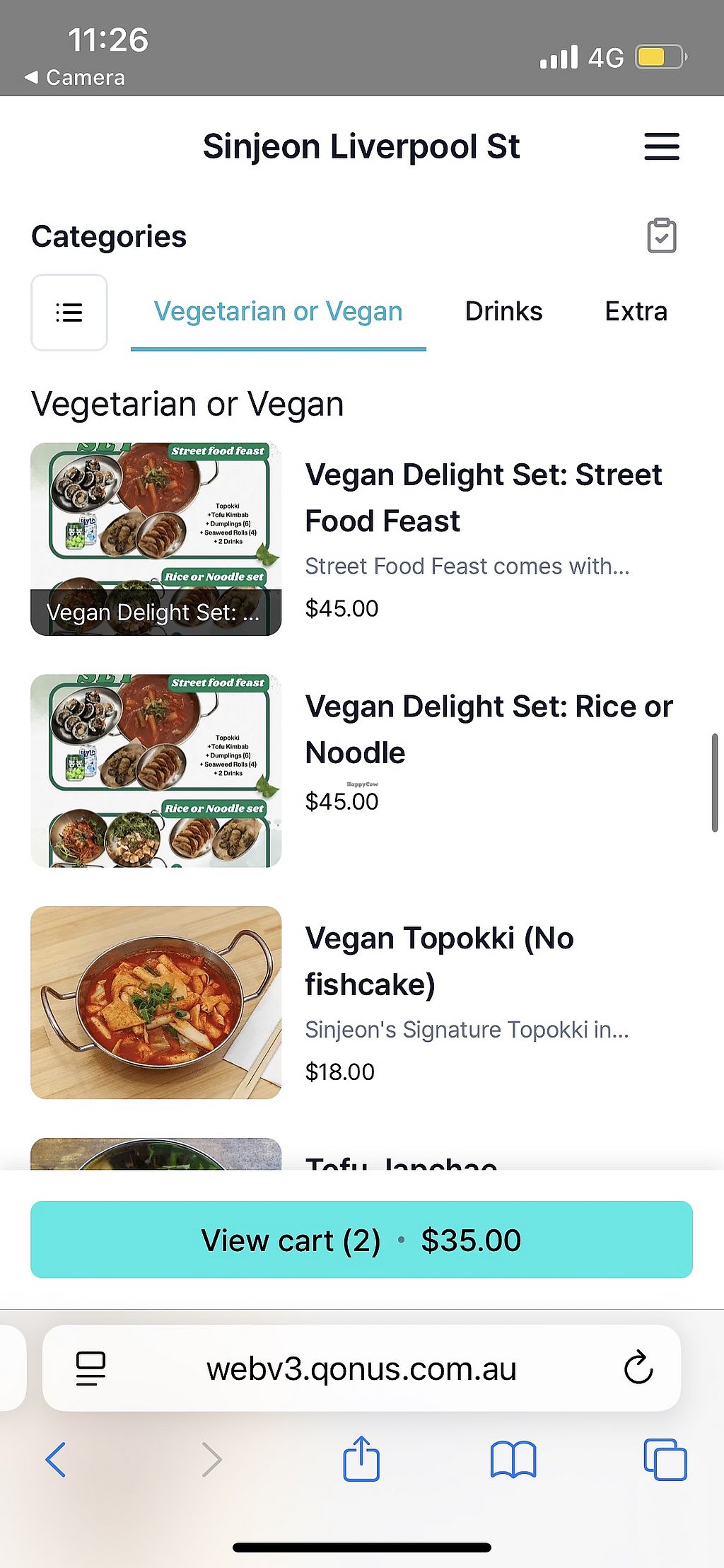Tap the webv3.qonus.com.au address bar
Screen dimensions: 724x1568
tap(361, 1369)
